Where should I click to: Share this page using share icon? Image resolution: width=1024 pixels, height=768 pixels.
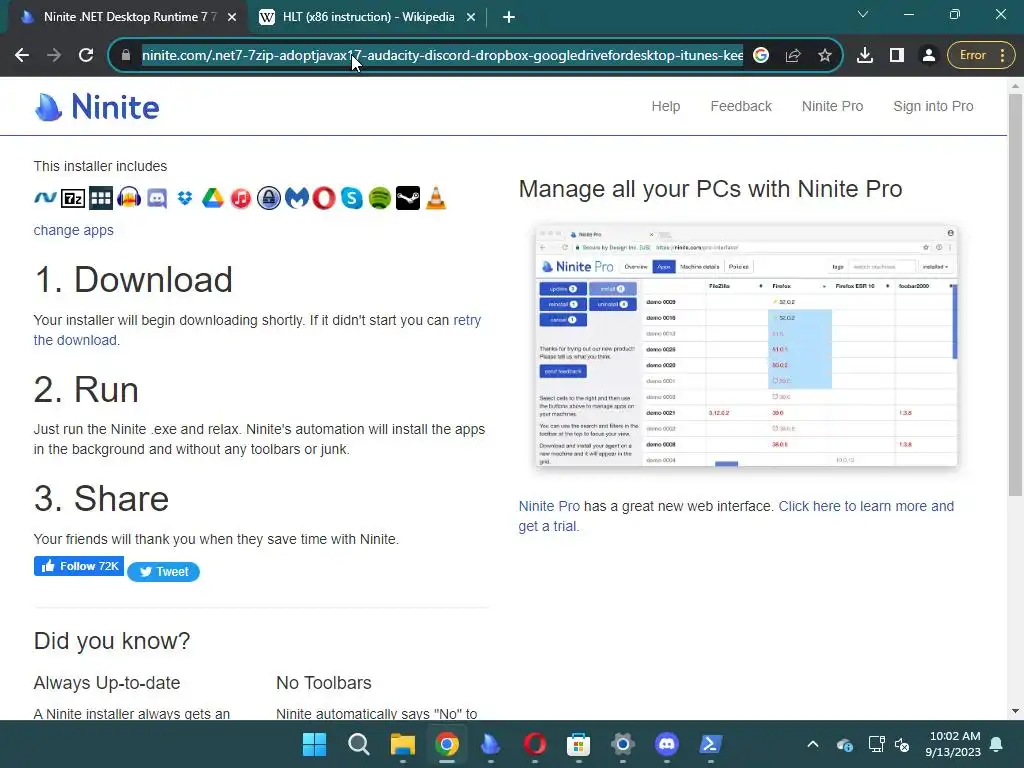click(793, 56)
